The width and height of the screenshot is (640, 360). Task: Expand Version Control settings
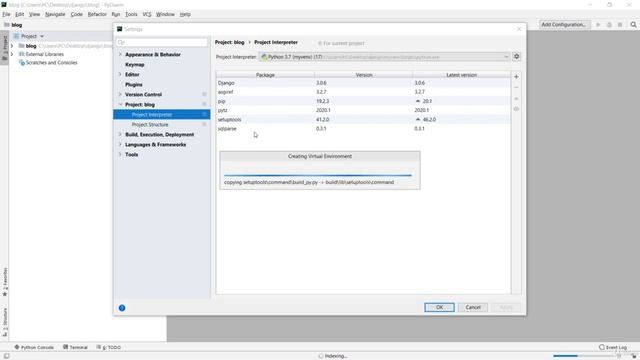[120, 94]
